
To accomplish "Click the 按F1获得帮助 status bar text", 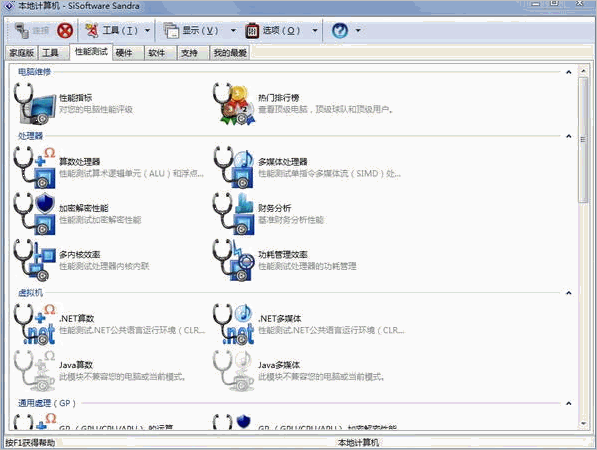I will (x=30, y=442).
